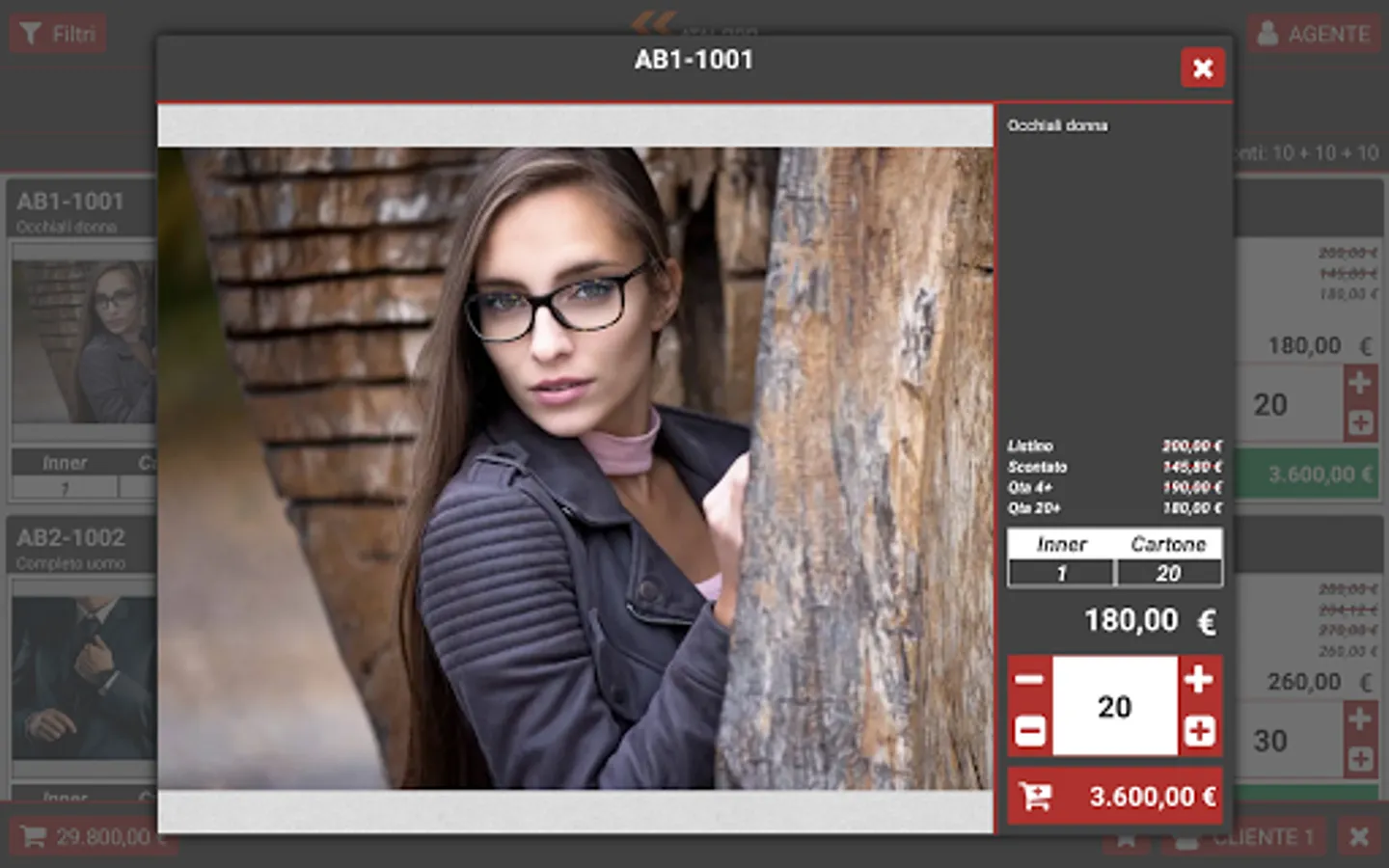Viewport: 1389px width, 868px height.
Task: Click the X button beside CLIENTE 1
Action: 1358,837
